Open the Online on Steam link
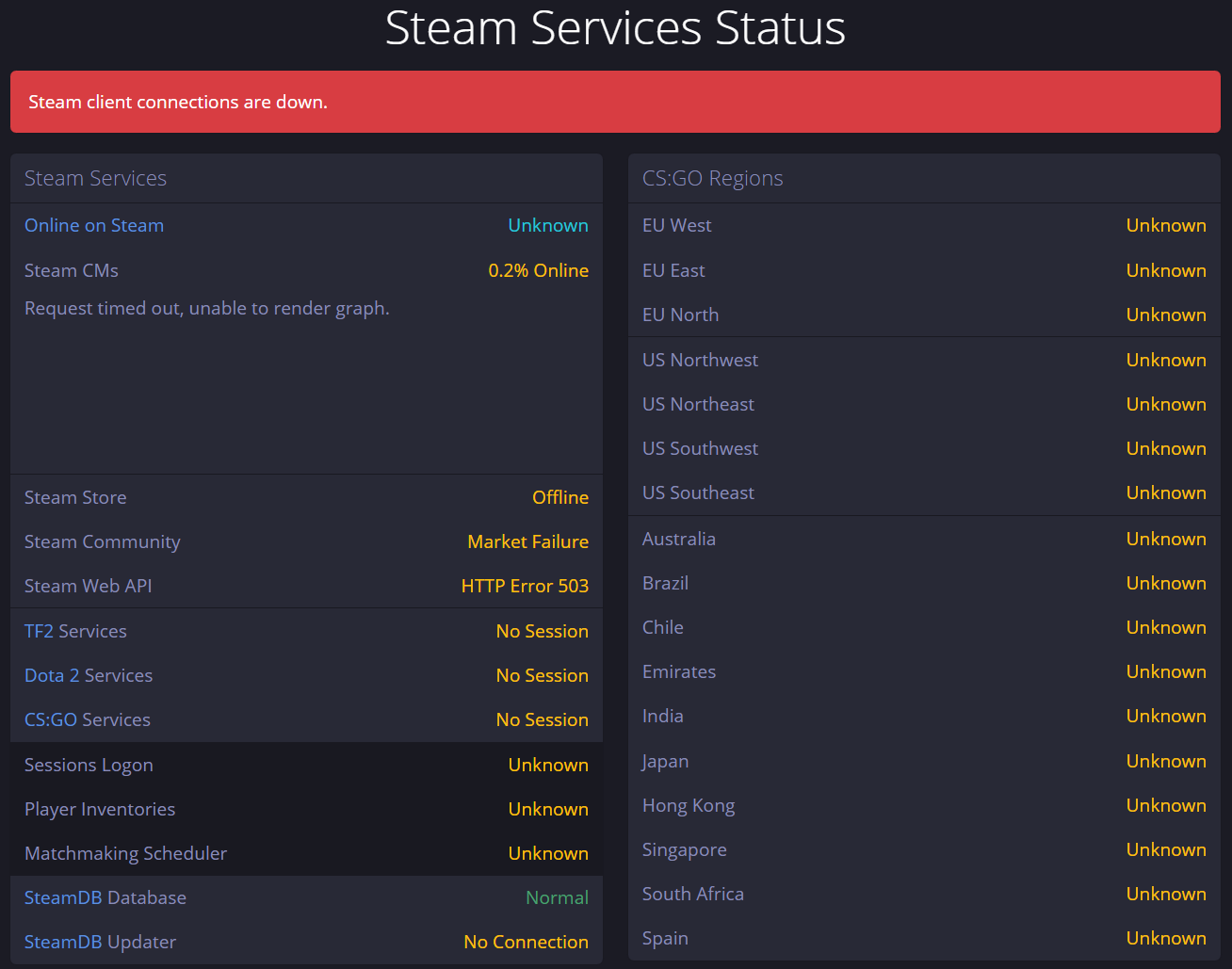 94,225
